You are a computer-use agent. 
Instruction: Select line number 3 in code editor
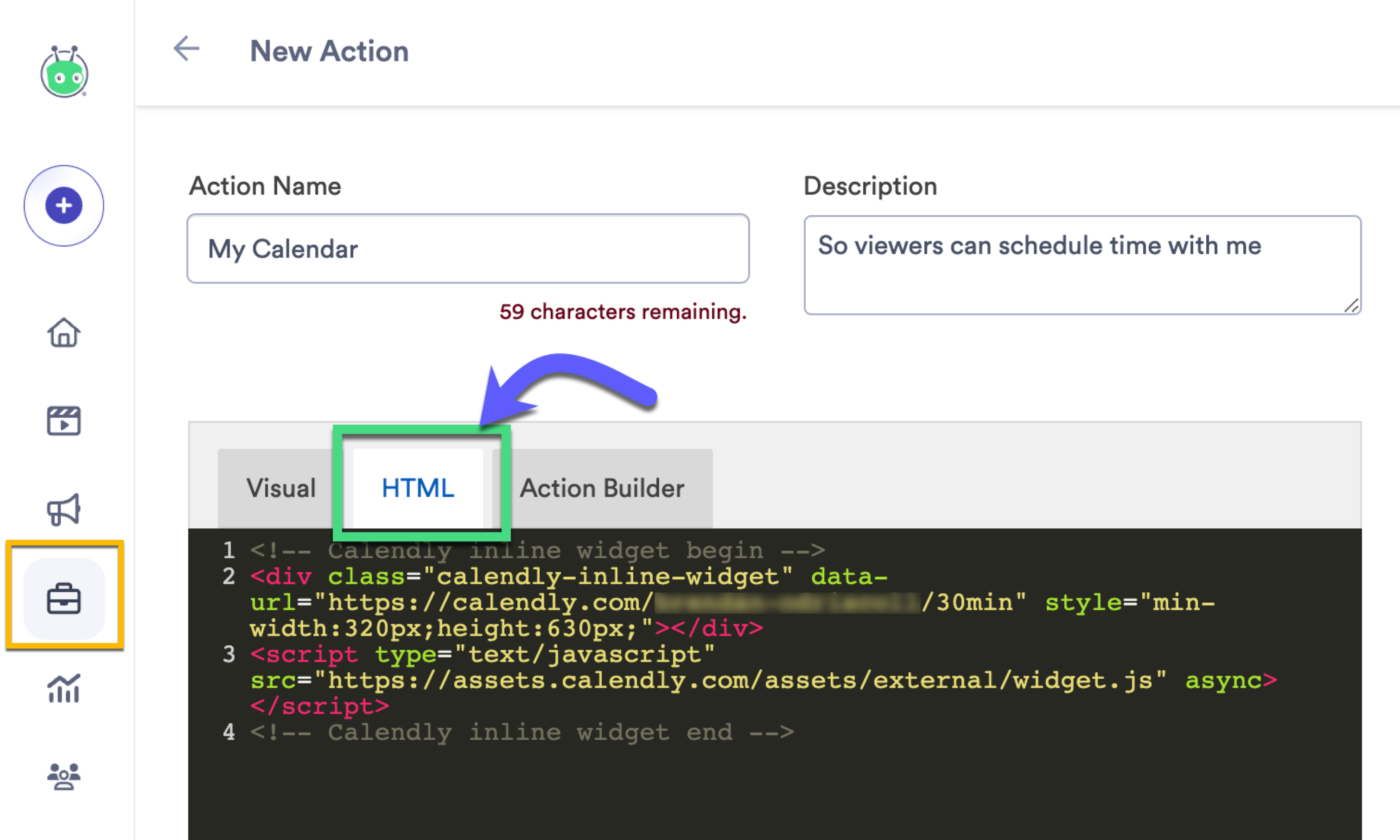click(229, 655)
